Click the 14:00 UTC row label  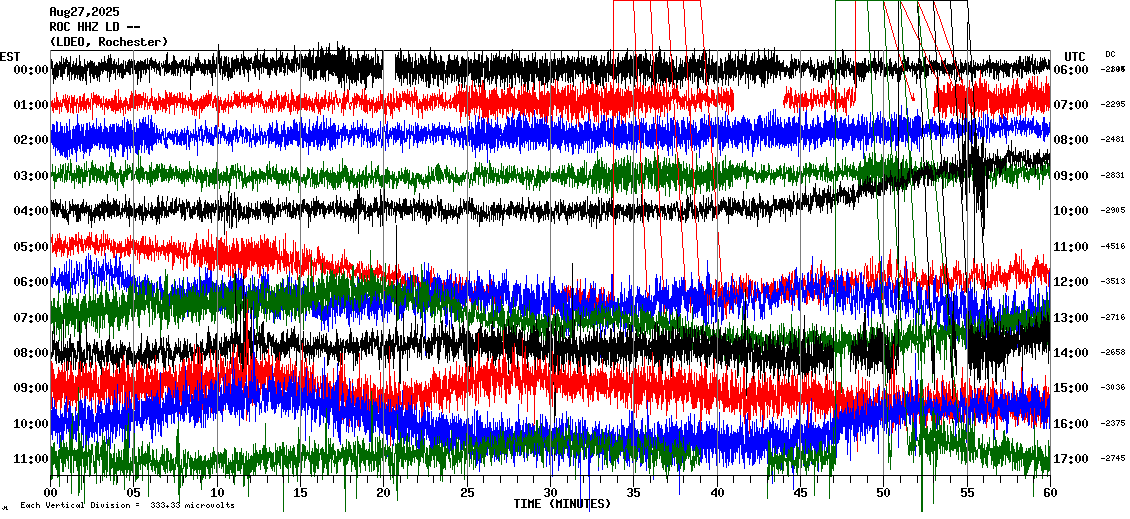point(1071,353)
